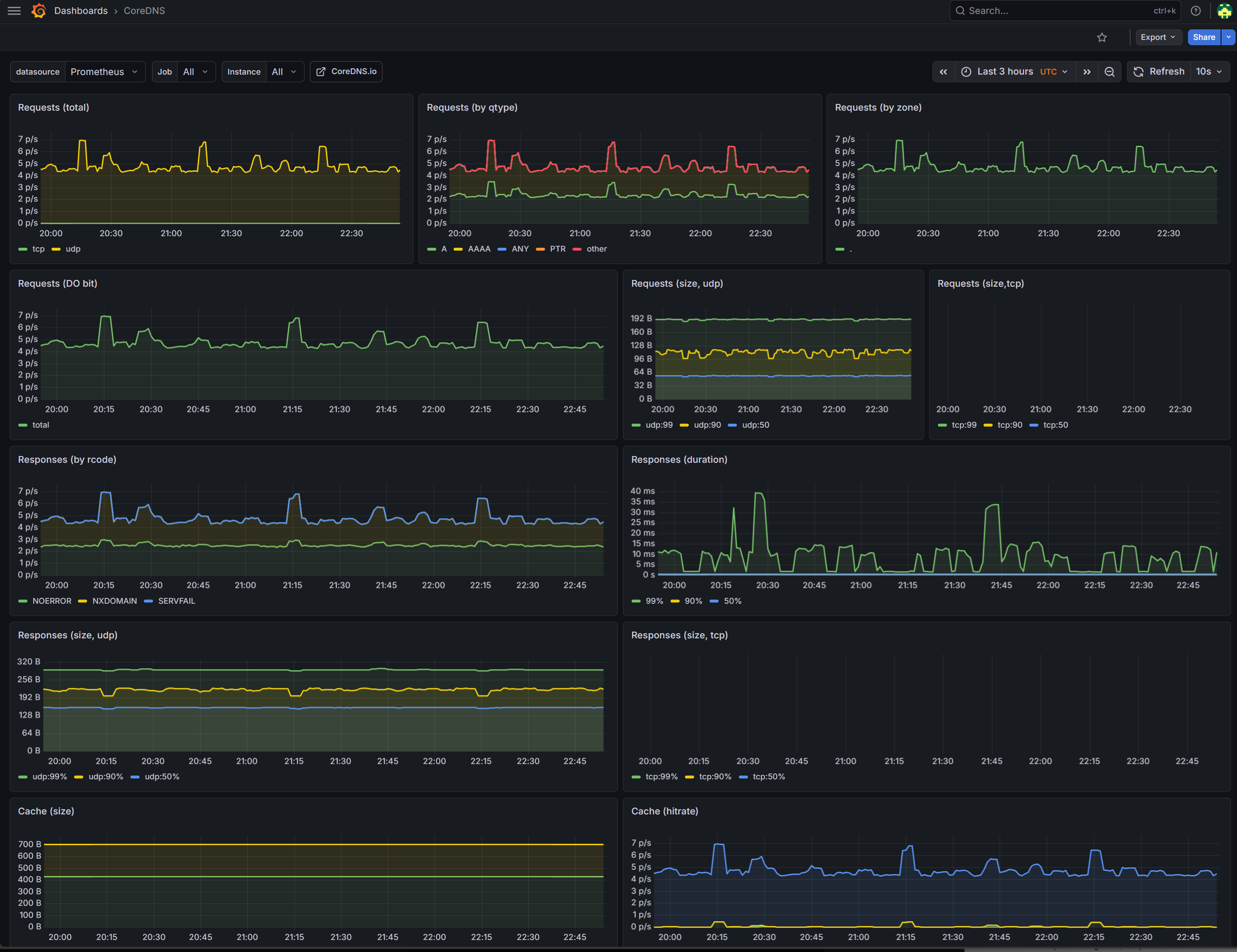The width and height of the screenshot is (1237, 952).
Task: Toggle the 'other' series legend item
Action: pyautogui.click(x=597, y=249)
